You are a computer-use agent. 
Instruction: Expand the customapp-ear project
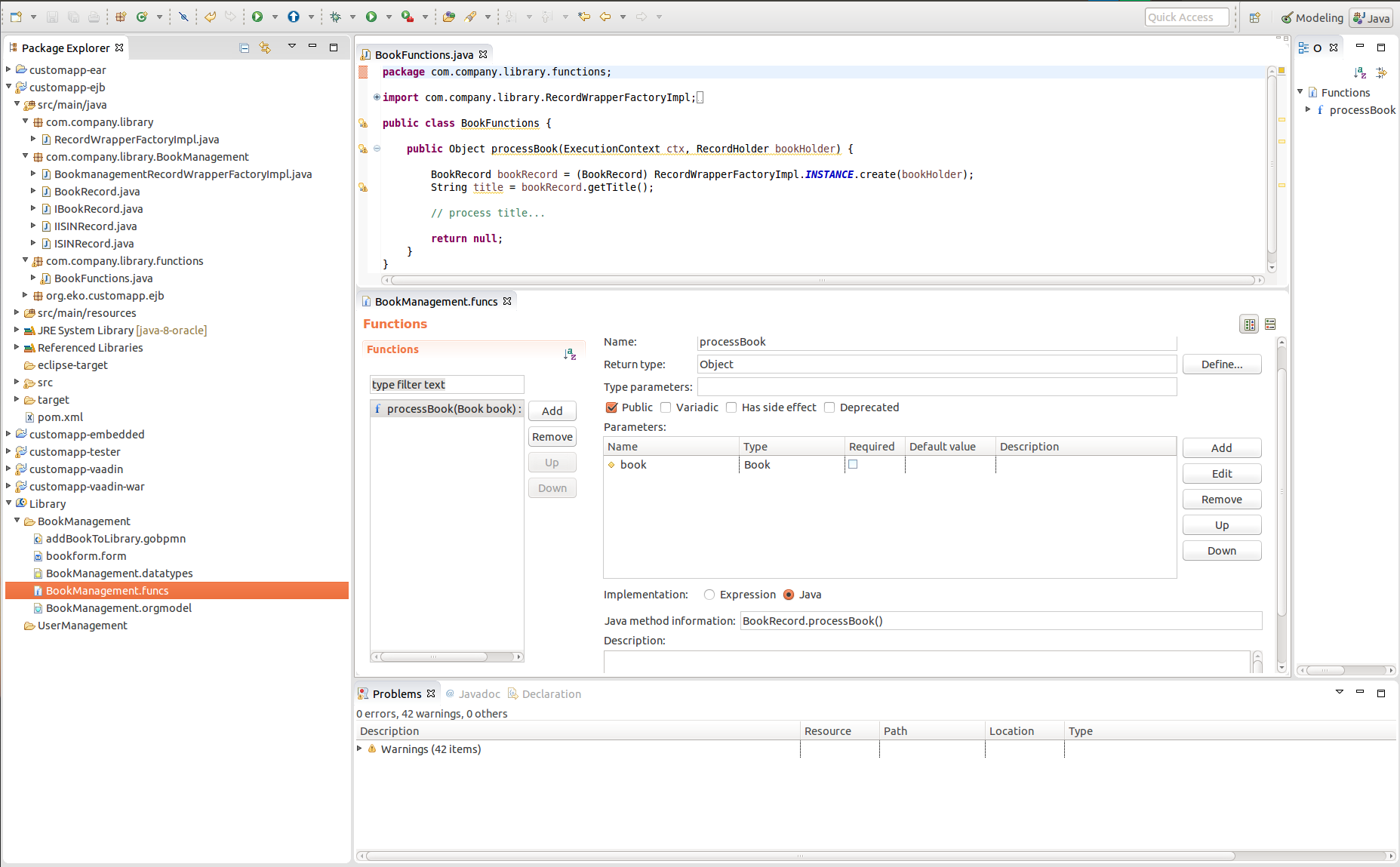[x=8, y=69]
